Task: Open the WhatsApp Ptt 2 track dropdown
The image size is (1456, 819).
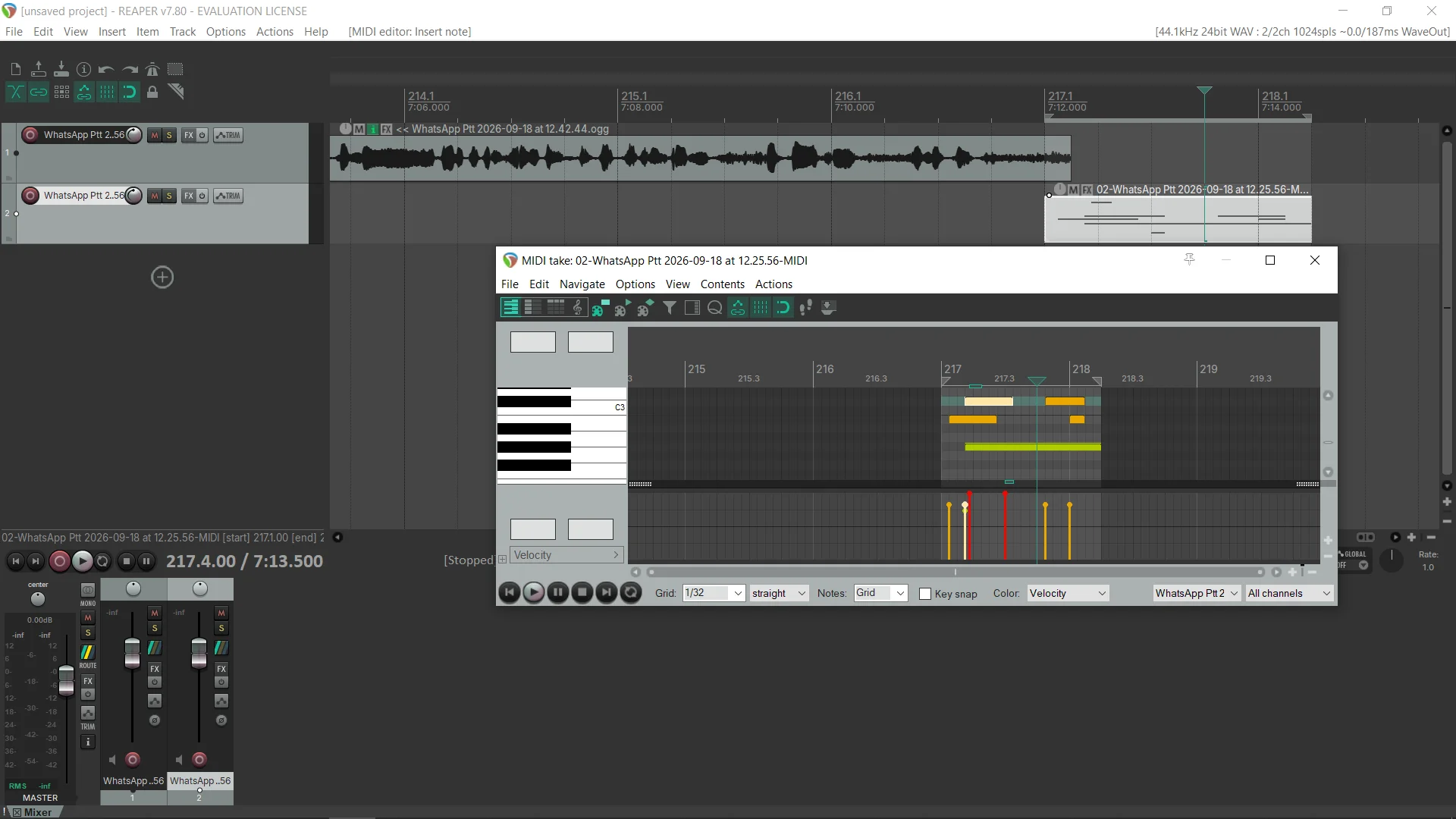Action: tap(1197, 593)
